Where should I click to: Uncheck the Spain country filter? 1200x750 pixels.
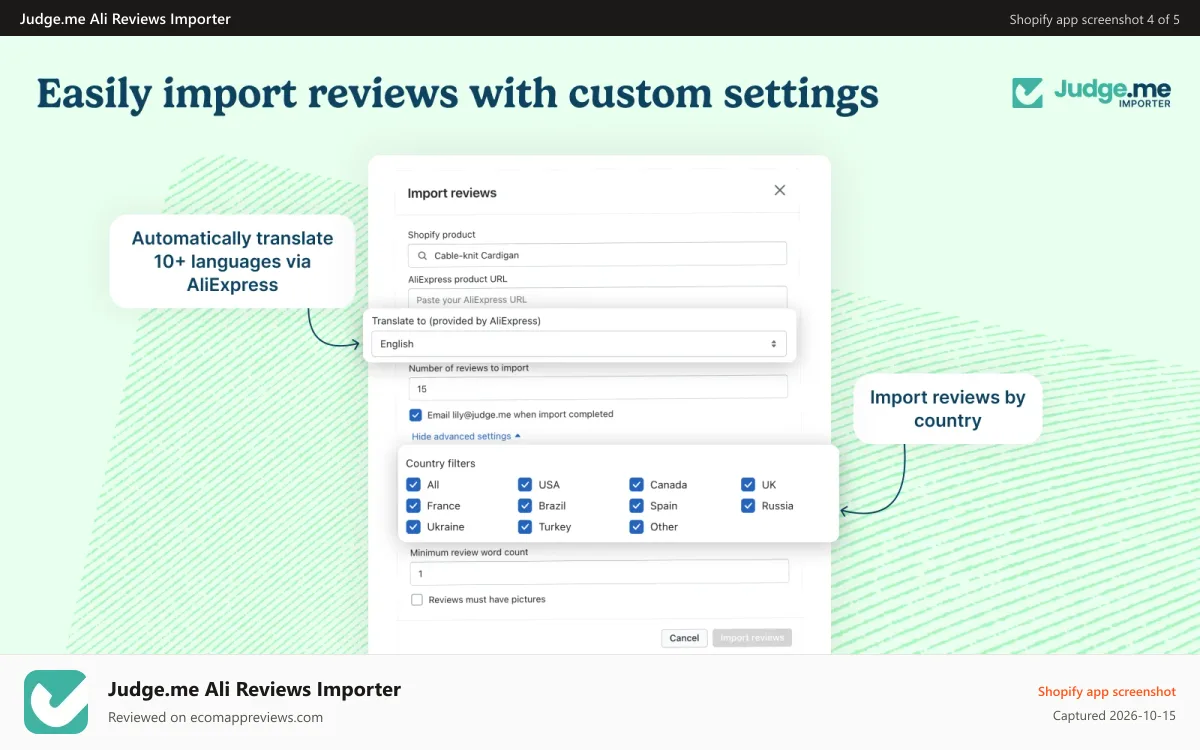(x=636, y=506)
